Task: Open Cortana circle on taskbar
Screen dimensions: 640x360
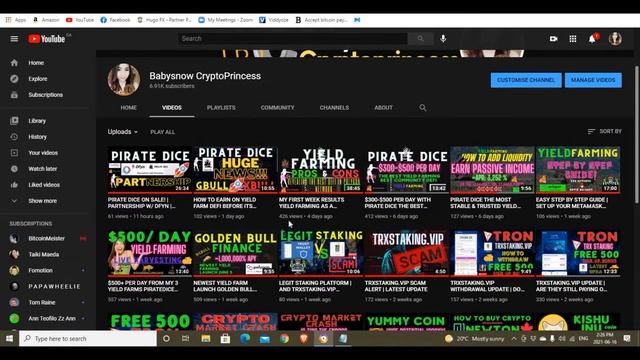Action: (166, 338)
